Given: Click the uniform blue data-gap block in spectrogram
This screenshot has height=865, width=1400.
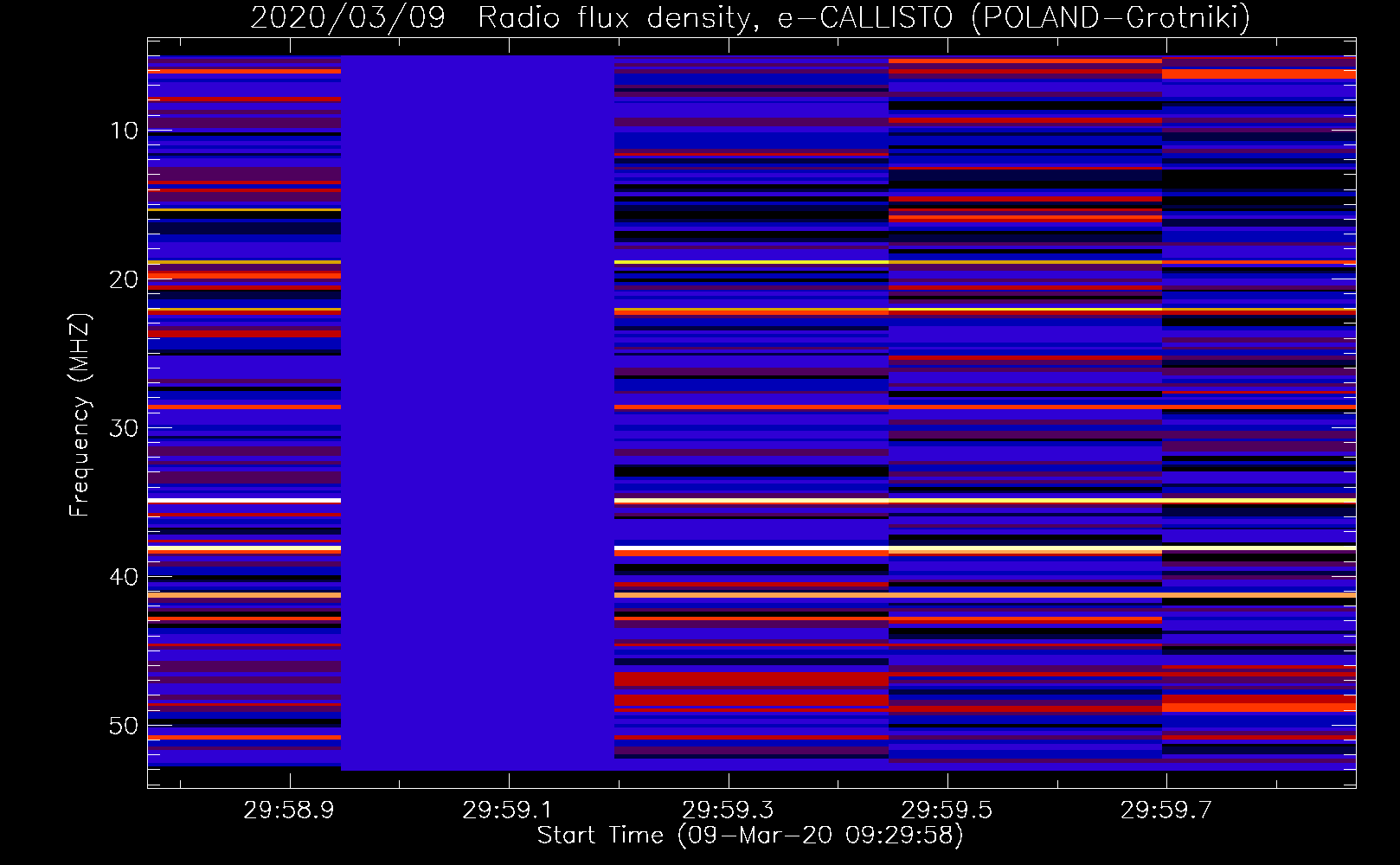Looking at the screenshot, I should (x=478, y=413).
